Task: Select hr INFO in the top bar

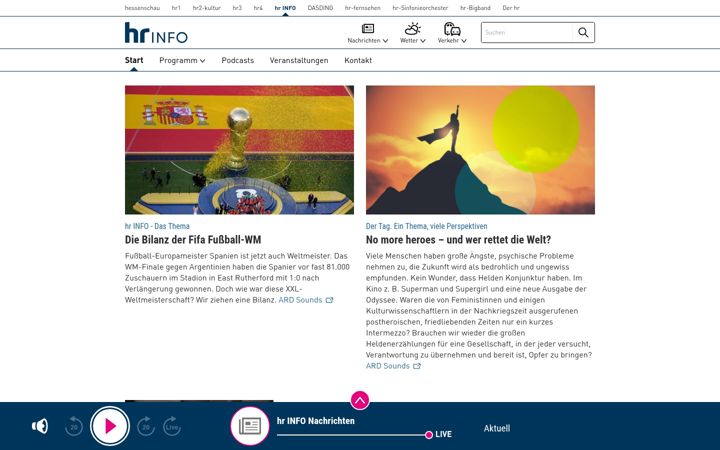Action: 285,8
